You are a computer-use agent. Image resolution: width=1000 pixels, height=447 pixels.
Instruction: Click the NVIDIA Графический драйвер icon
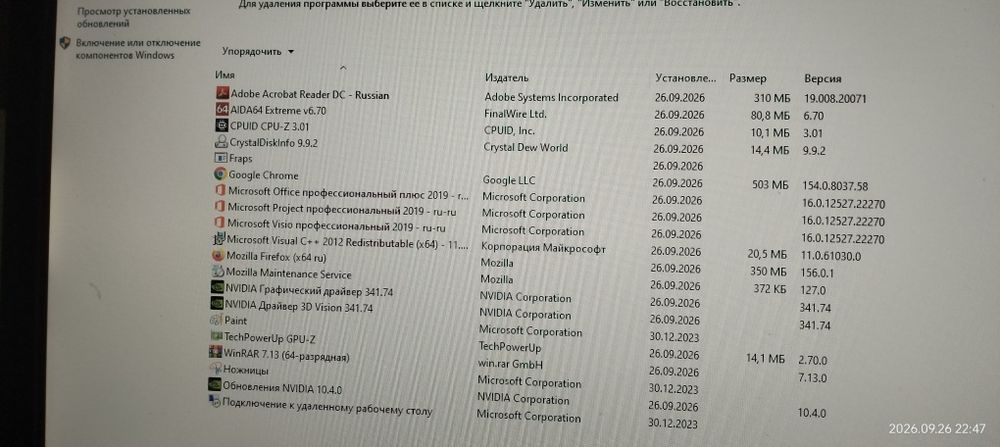(217, 288)
